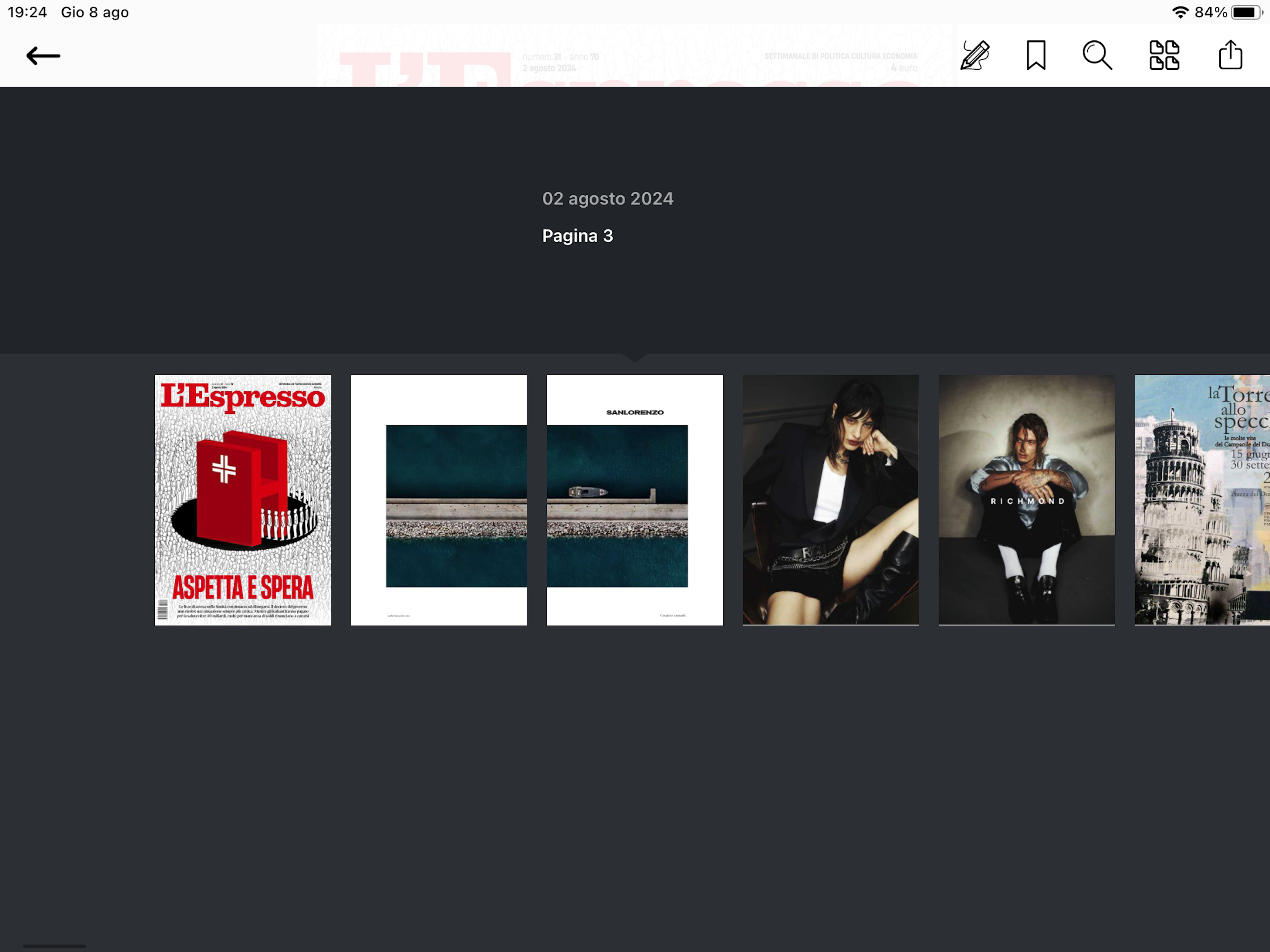
Task: Bookmark the current page
Action: (x=1036, y=56)
